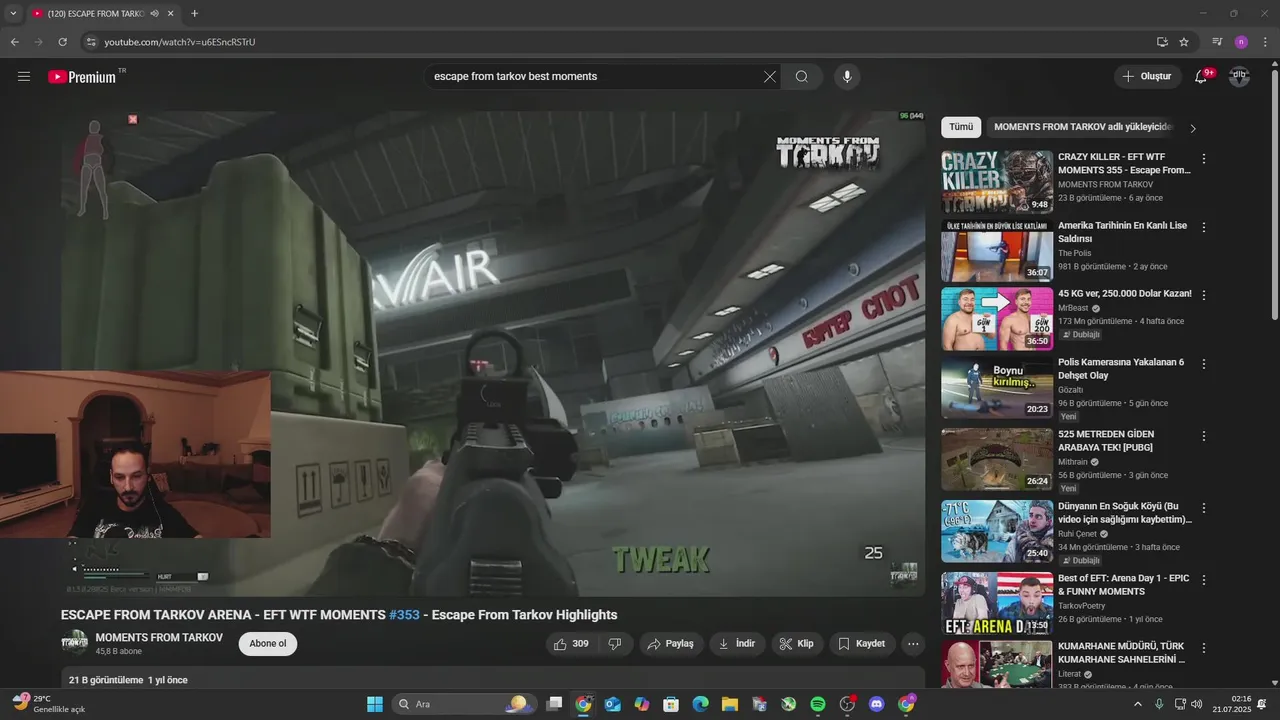Open Discord from the taskbar
The image size is (1280, 720).
(x=877, y=704)
